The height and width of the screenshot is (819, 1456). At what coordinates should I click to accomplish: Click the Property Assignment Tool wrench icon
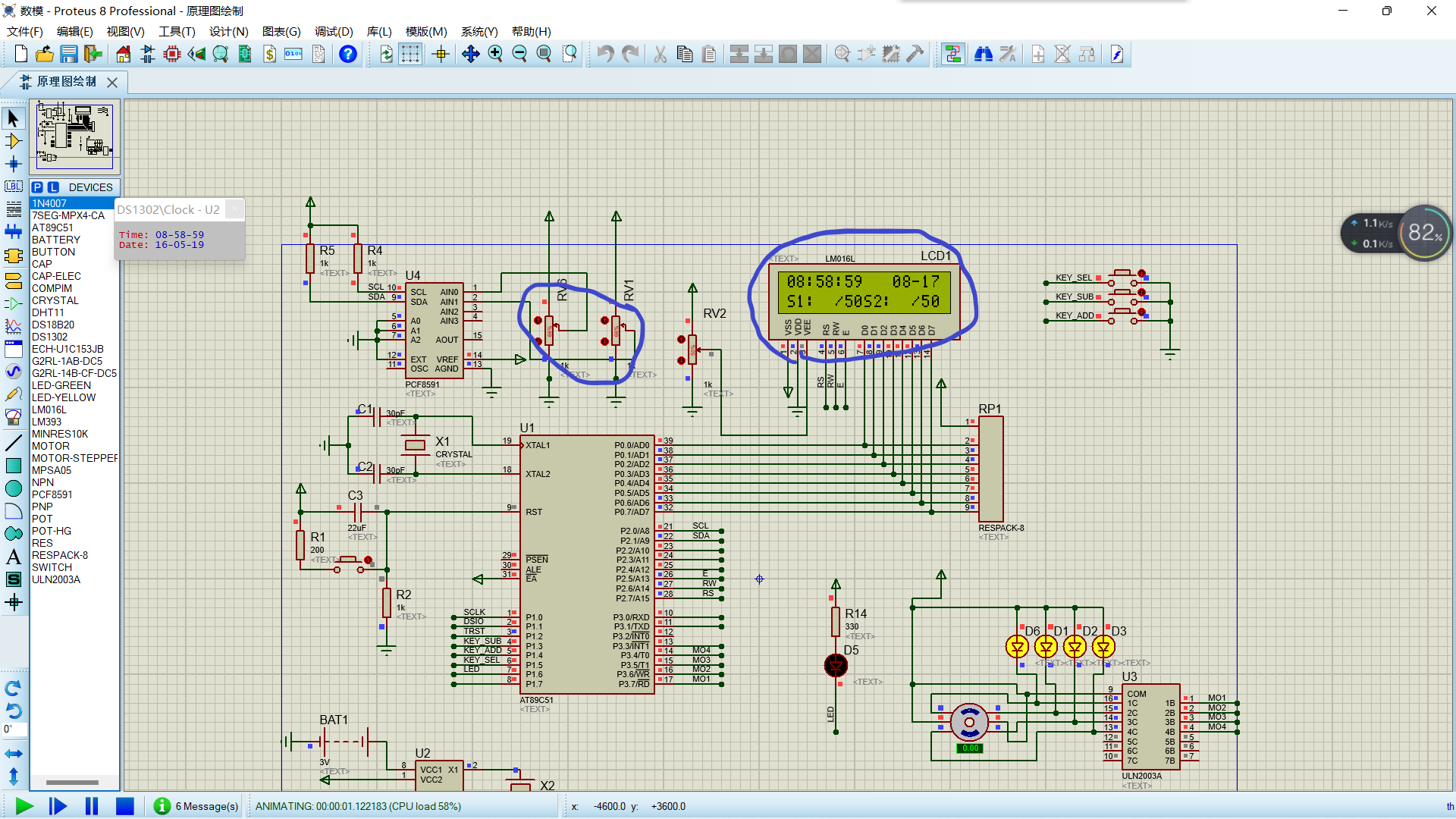coord(1008,54)
